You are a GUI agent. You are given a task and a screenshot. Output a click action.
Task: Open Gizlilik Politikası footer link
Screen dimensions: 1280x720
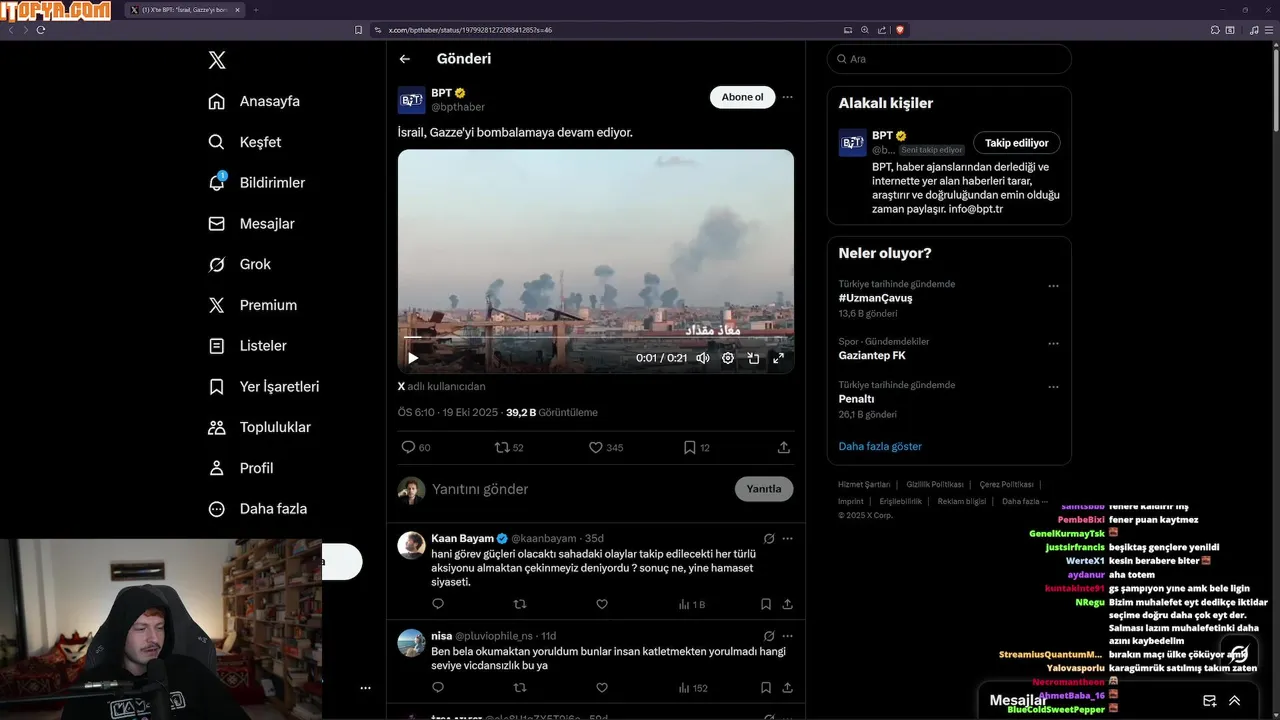pyautogui.click(x=935, y=484)
